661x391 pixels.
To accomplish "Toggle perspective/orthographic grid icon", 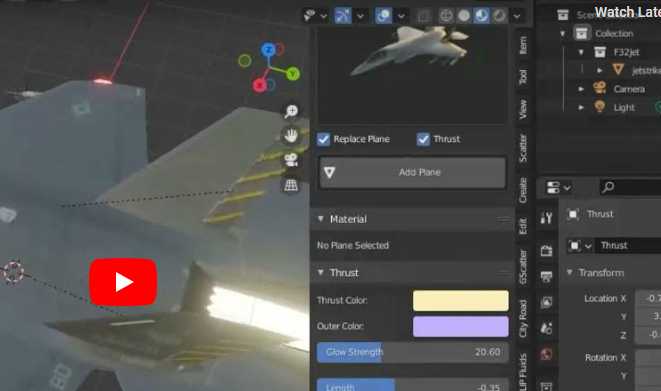I will [291, 185].
